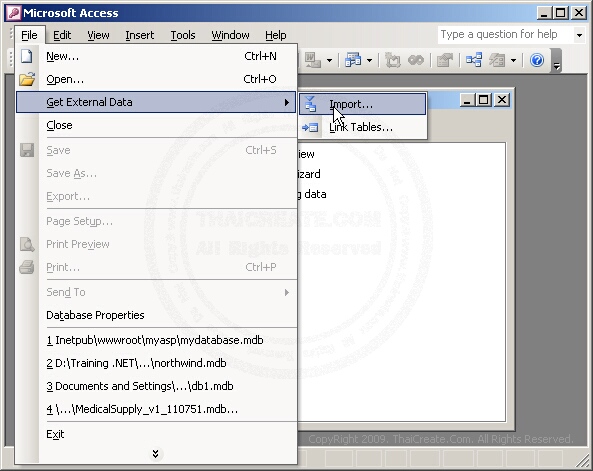Expand the Send To submenu arrow
The height and width of the screenshot is (471, 593).
tap(287, 292)
